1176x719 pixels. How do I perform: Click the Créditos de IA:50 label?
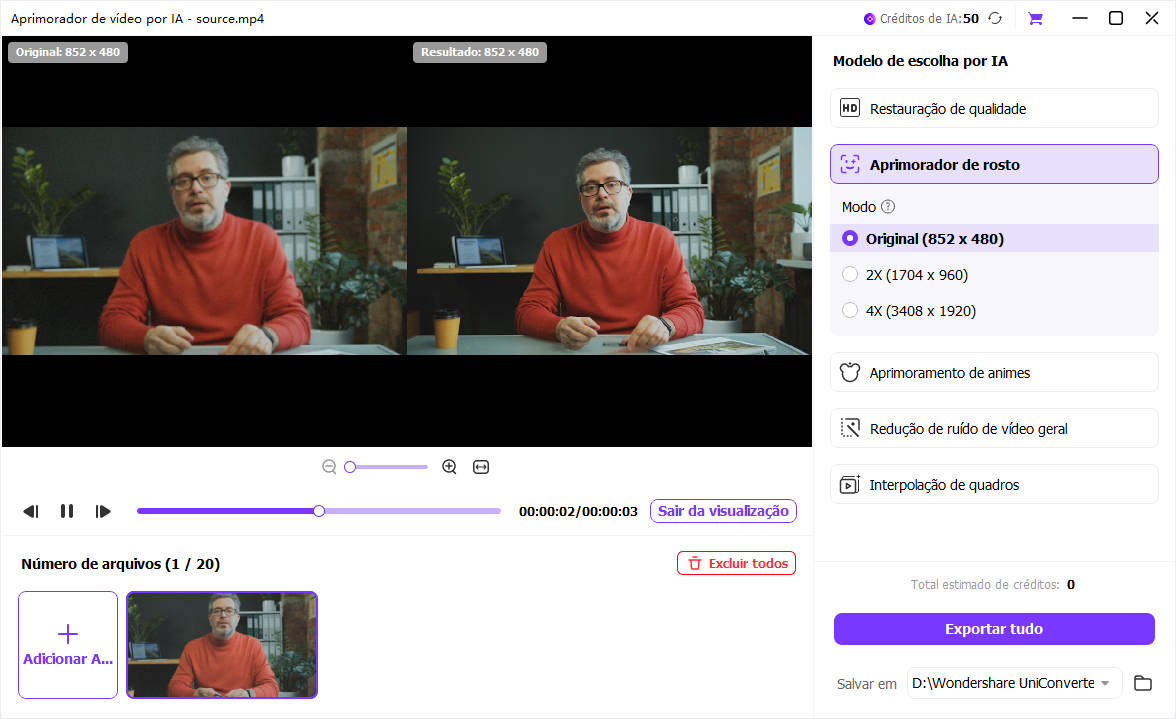(929, 19)
